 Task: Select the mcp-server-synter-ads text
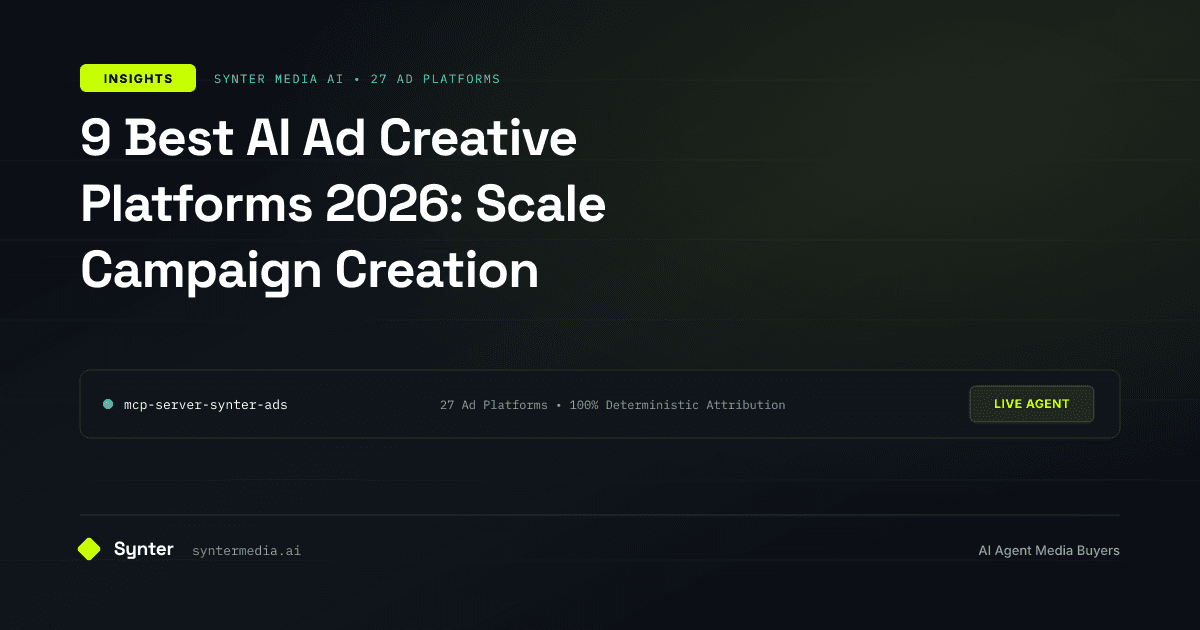click(x=205, y=405)
